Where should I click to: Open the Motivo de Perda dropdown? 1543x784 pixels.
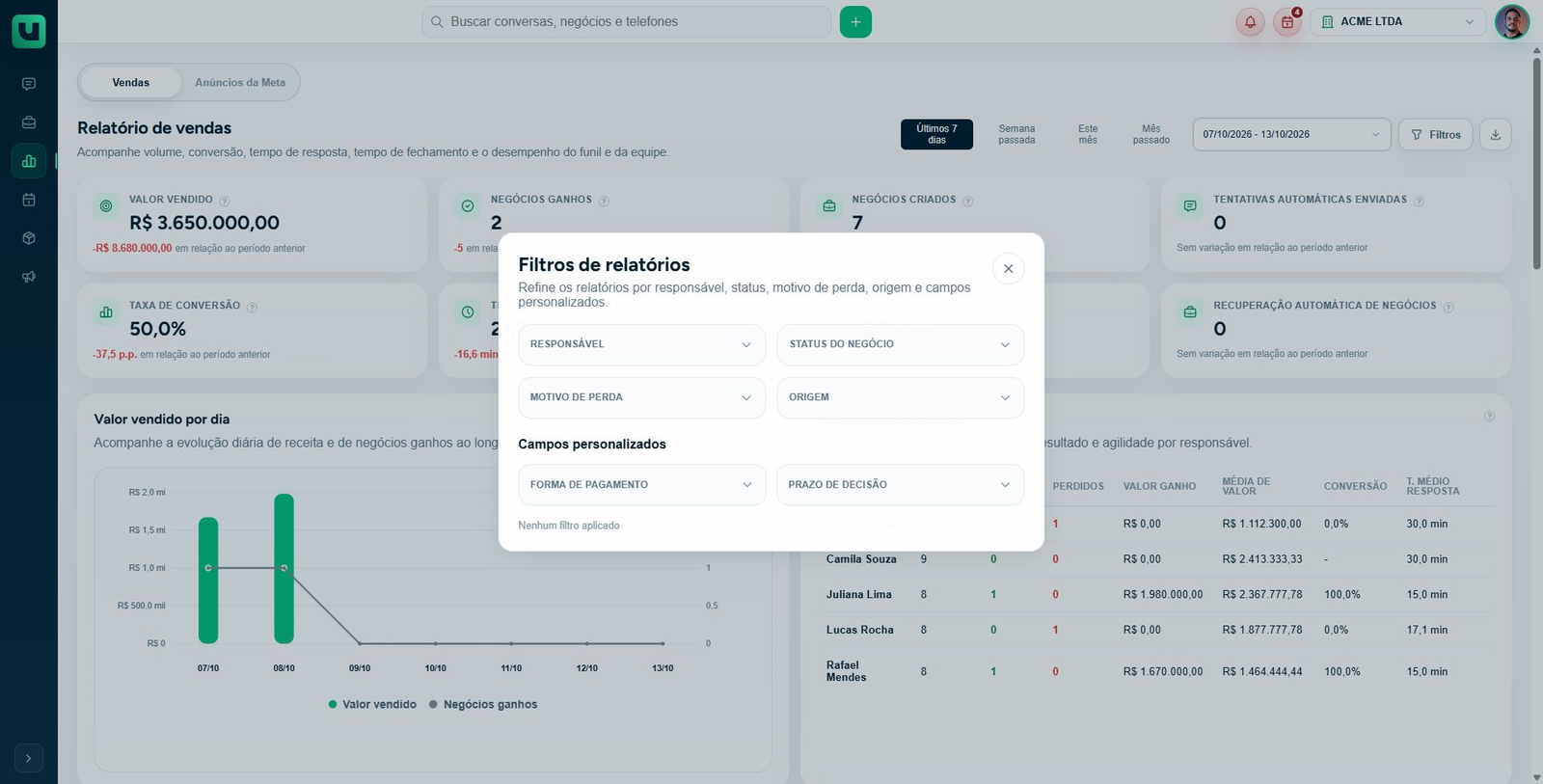[641, 397]
